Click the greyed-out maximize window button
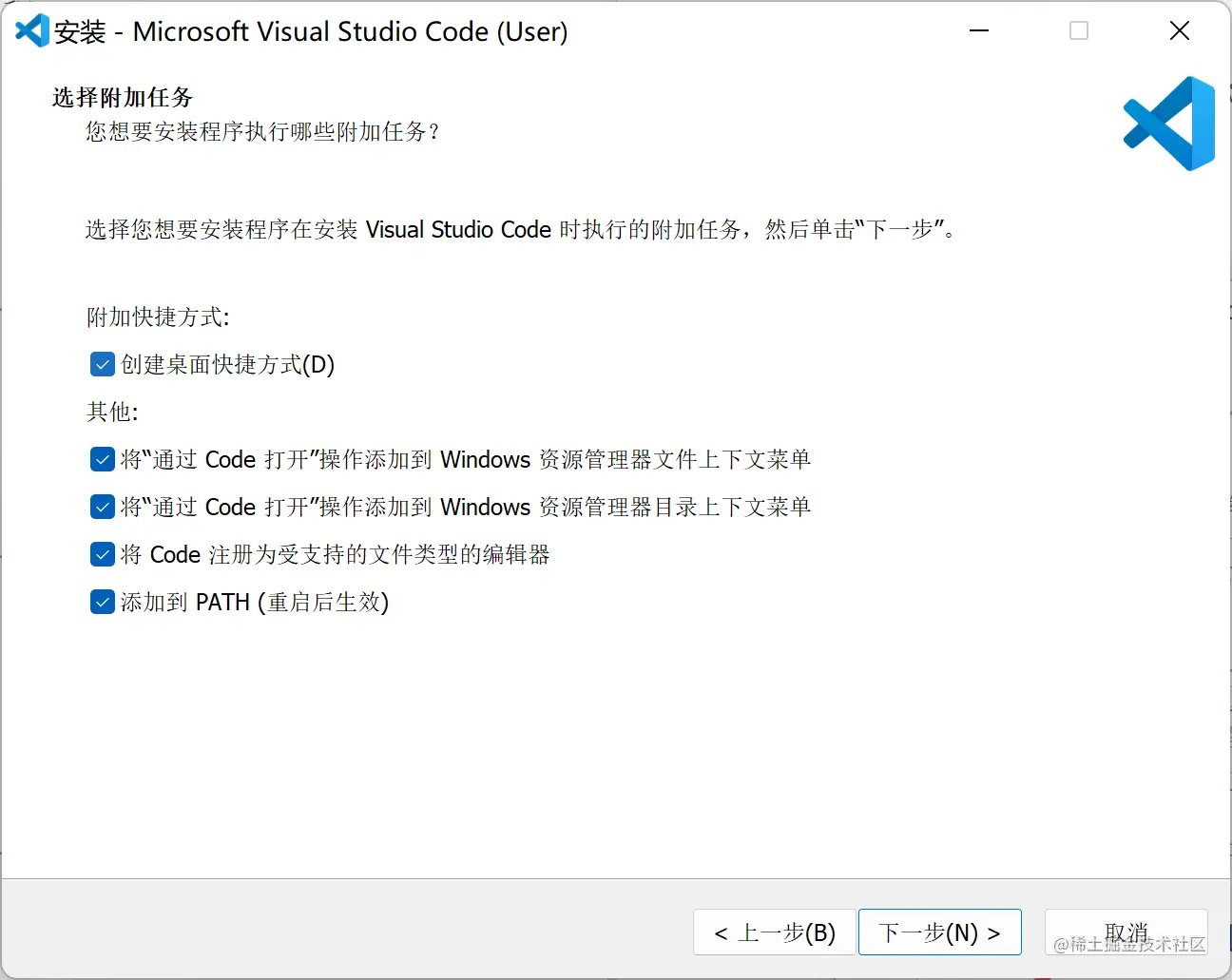1232x980 pixels. pos(1079,31)
